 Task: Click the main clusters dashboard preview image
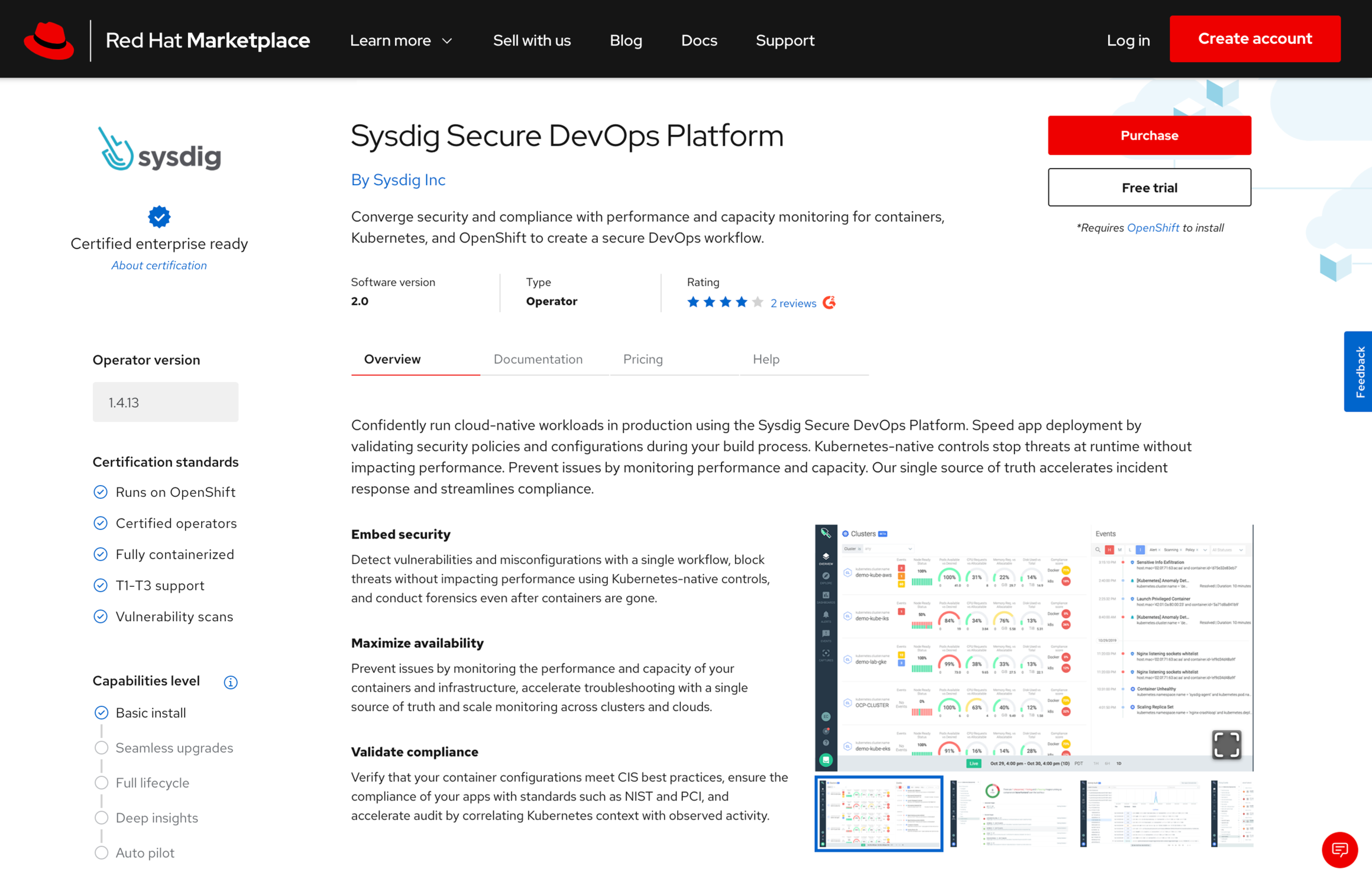tap(1034, 648)
